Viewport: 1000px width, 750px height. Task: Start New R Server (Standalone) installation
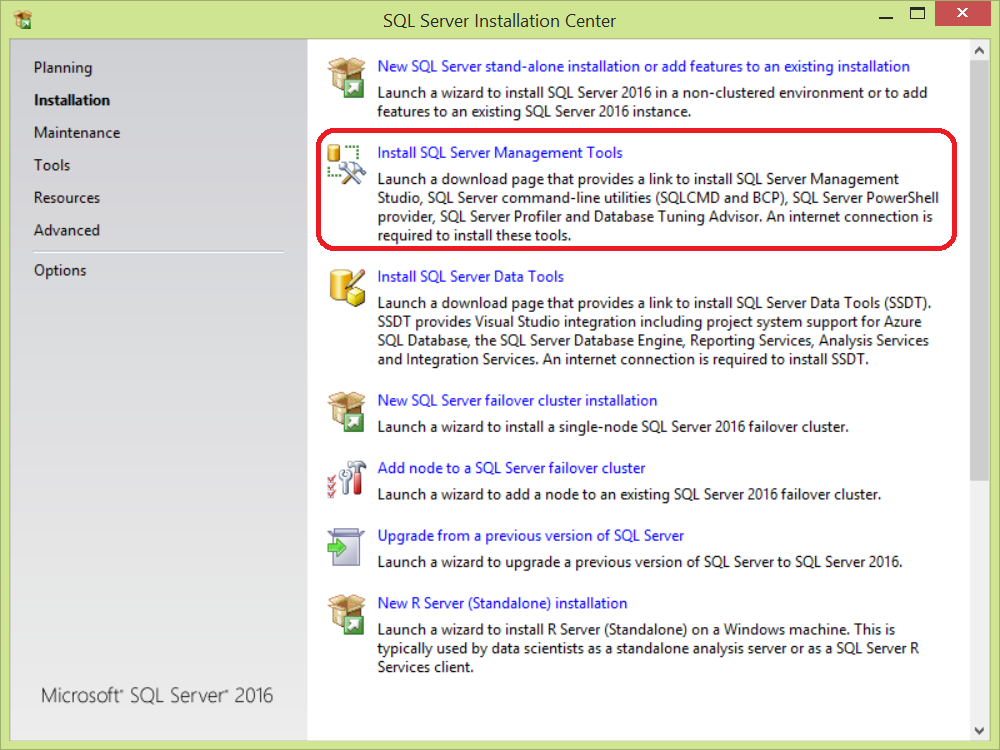point(503,603)
